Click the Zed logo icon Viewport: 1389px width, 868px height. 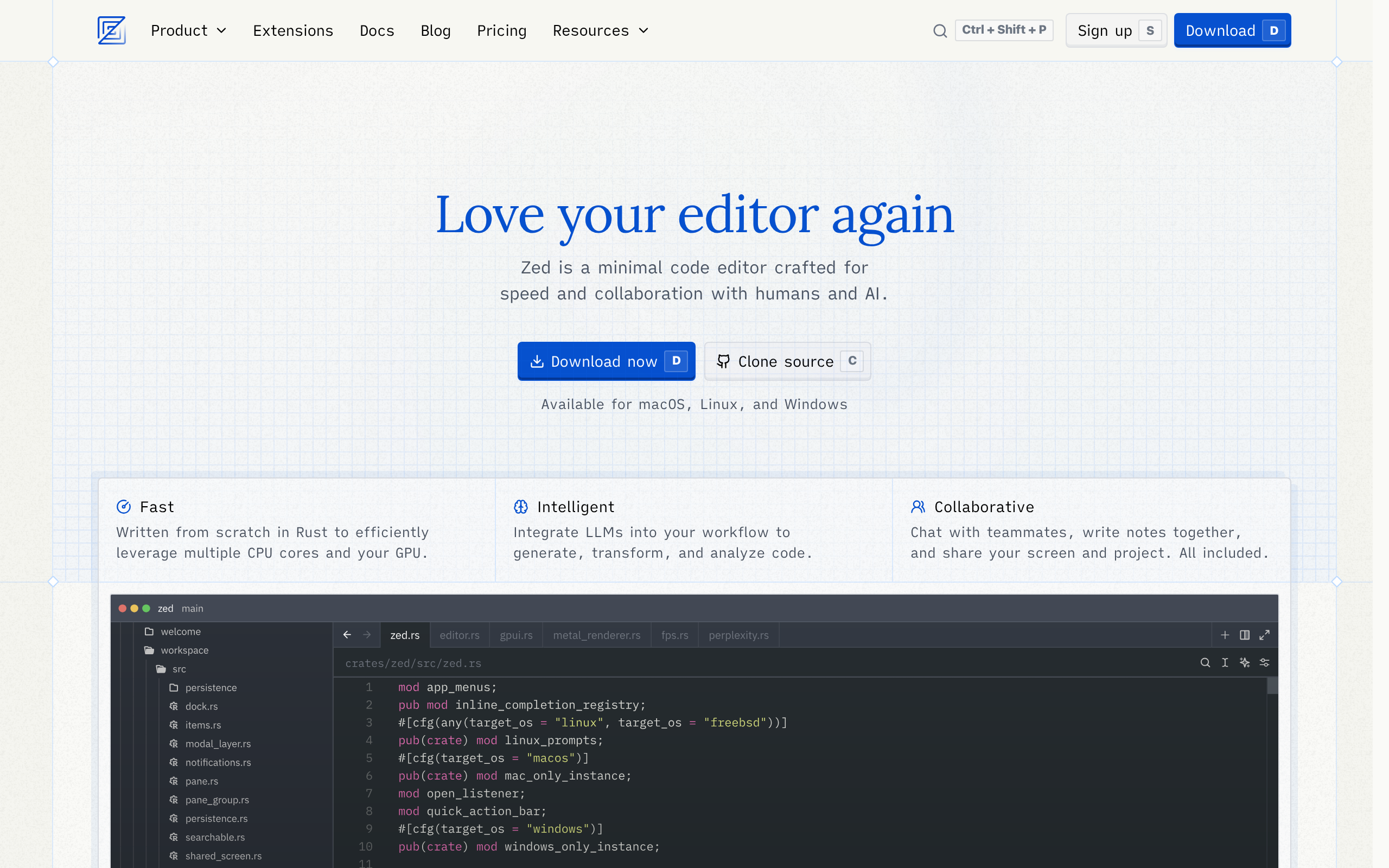(x=111, y=30)
